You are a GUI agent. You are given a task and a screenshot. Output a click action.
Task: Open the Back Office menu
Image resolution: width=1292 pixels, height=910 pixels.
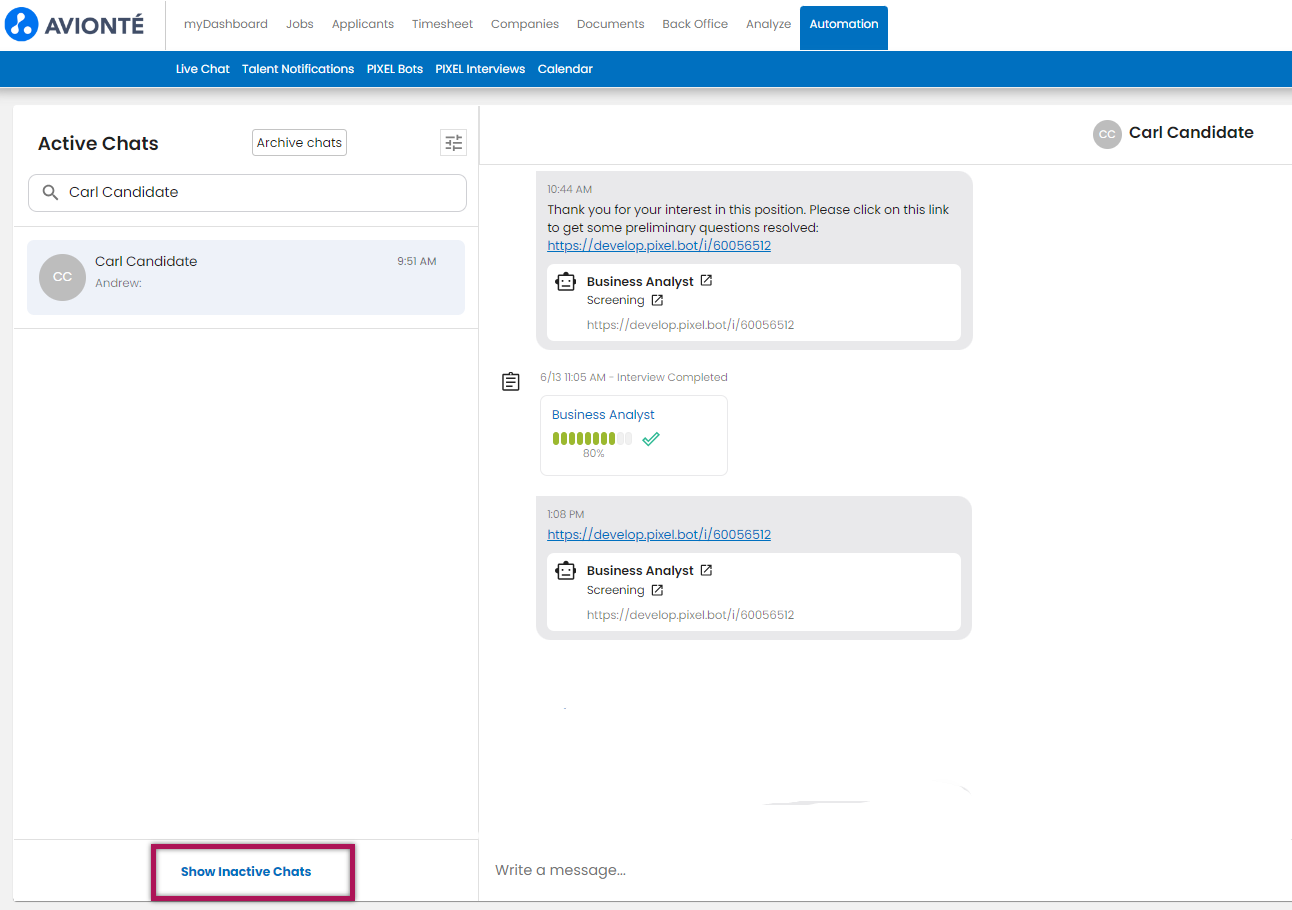coord(694,24)
